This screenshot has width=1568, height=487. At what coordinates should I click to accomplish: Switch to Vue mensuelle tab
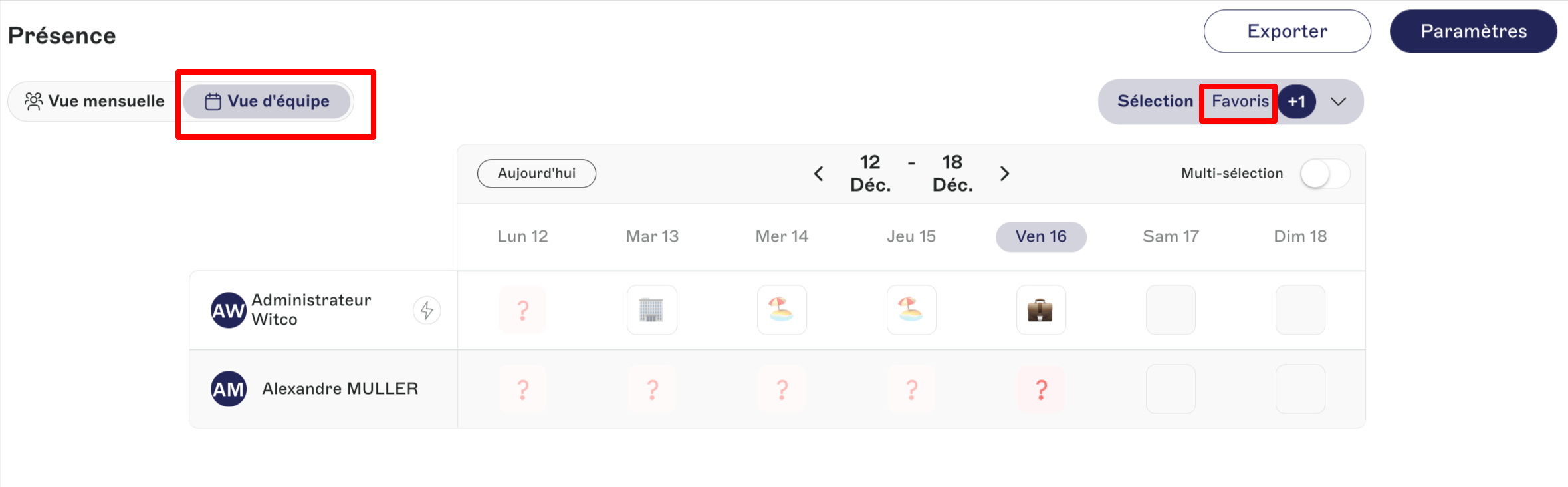pos(94,101)
